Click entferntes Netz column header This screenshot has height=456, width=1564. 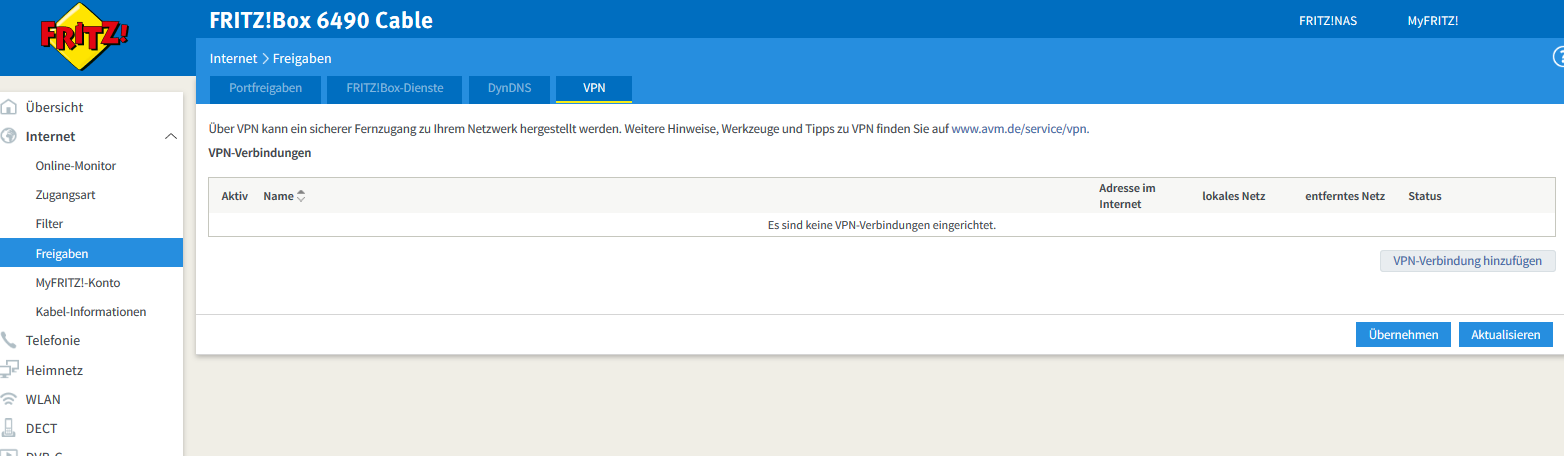1345,196
